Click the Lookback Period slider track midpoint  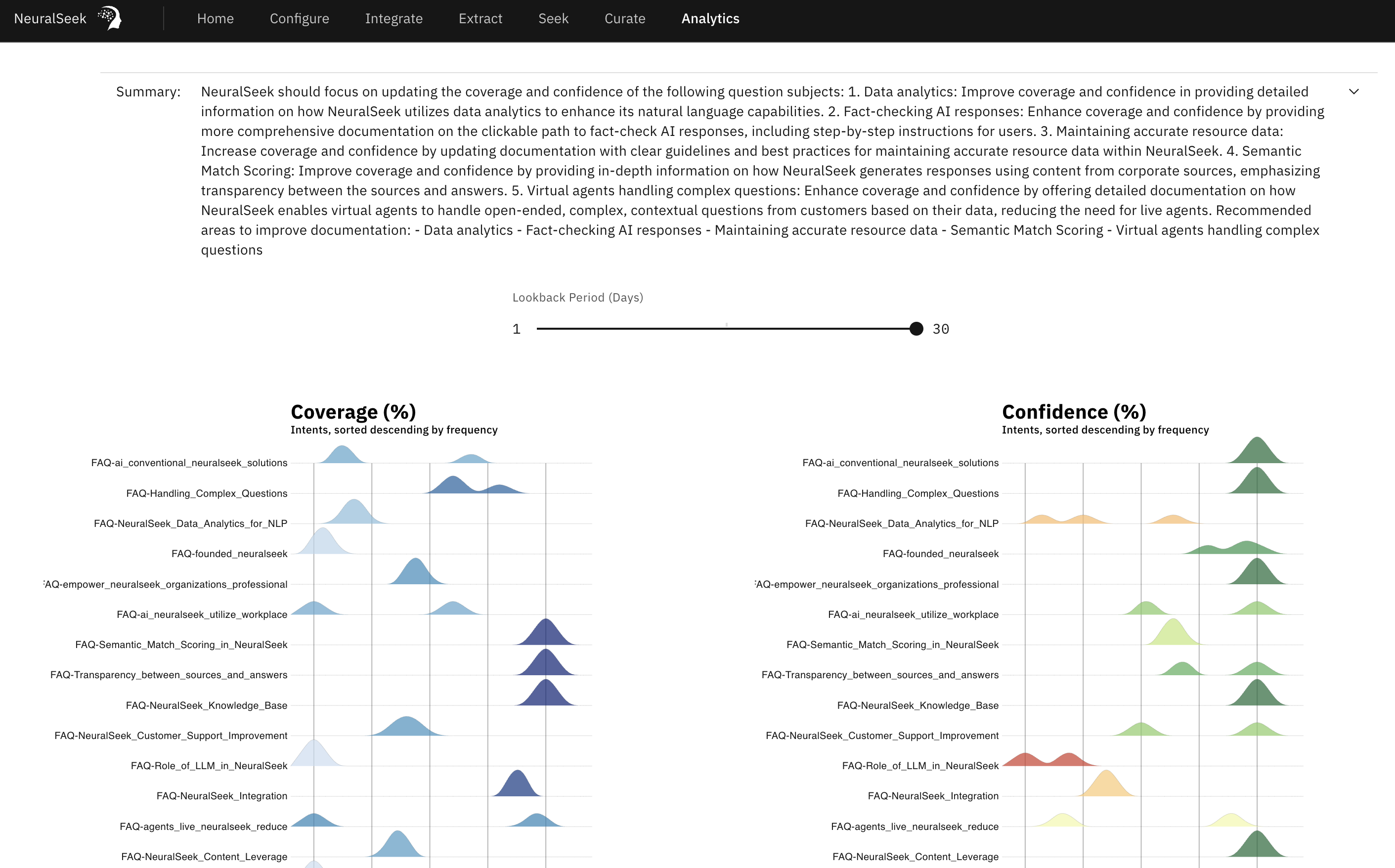point(726,329)
